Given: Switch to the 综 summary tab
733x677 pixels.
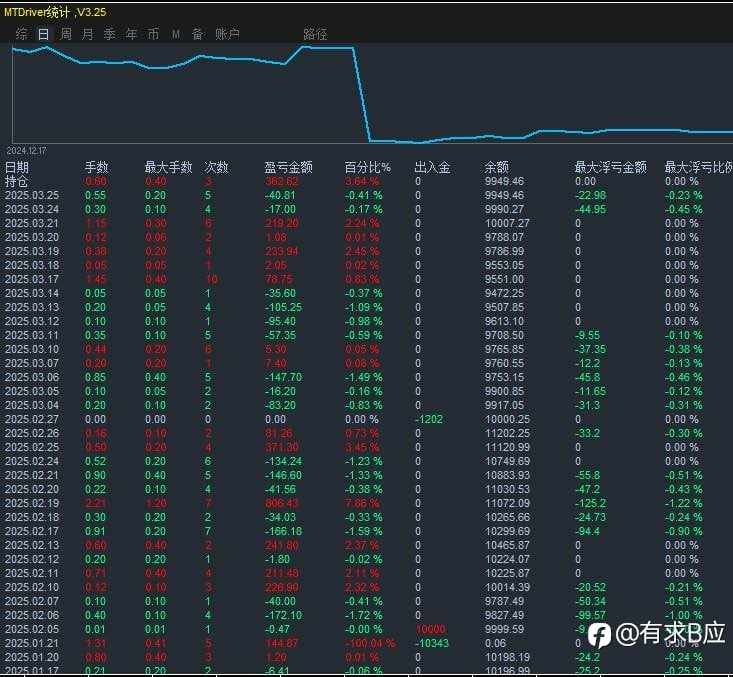Looking at the screenshot, I should [22, 34].
